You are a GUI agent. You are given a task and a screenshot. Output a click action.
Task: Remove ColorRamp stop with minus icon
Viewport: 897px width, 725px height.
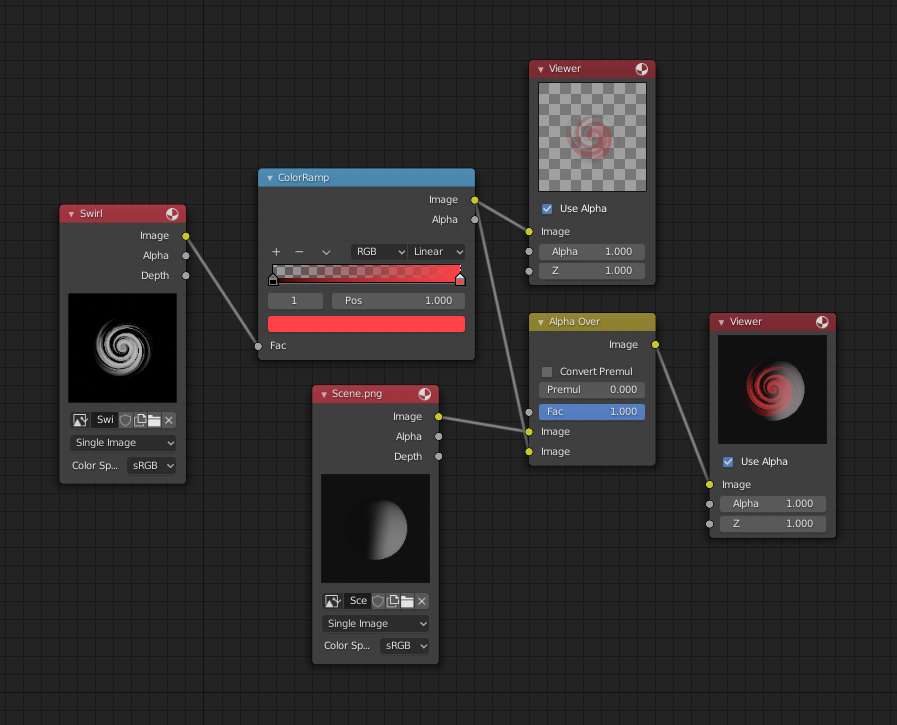pyautogui.click(x=299, y=252)
